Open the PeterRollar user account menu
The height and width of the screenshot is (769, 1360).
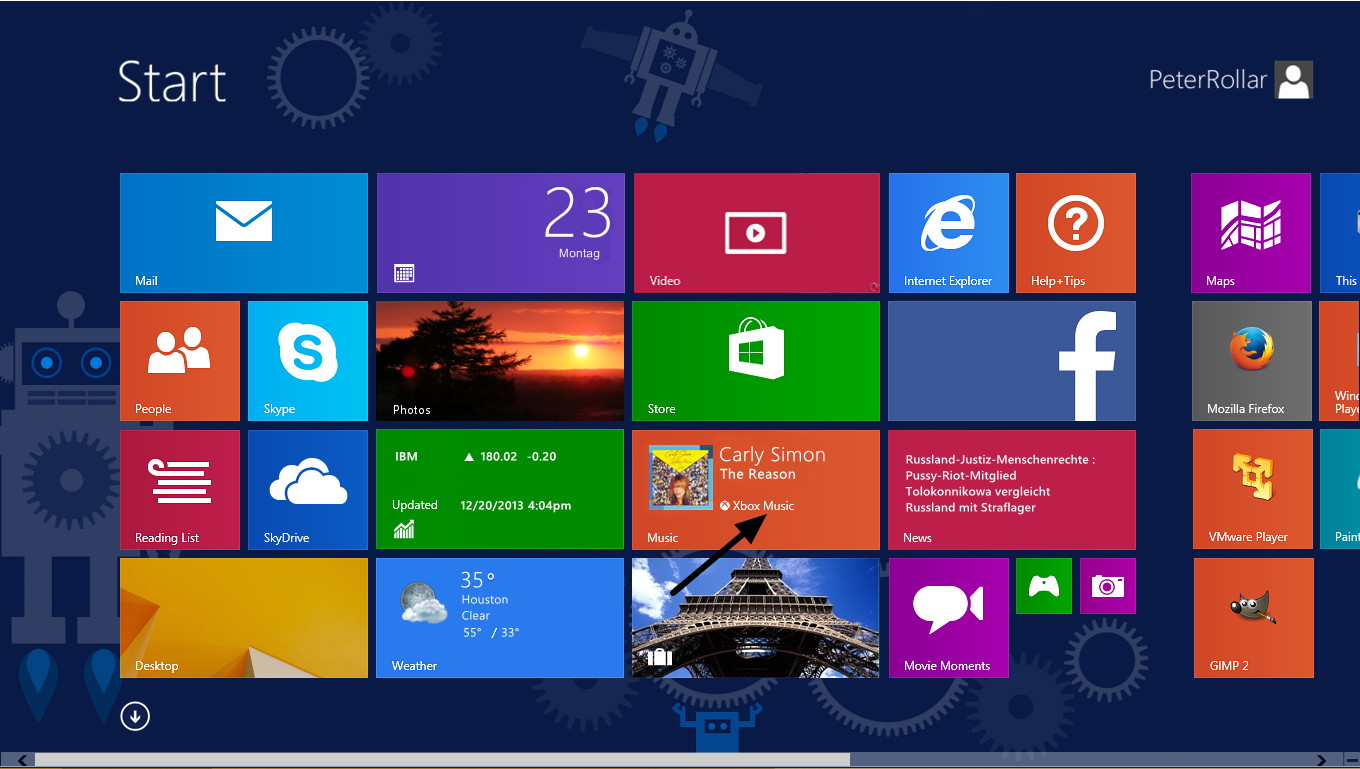click(1230, 80)
